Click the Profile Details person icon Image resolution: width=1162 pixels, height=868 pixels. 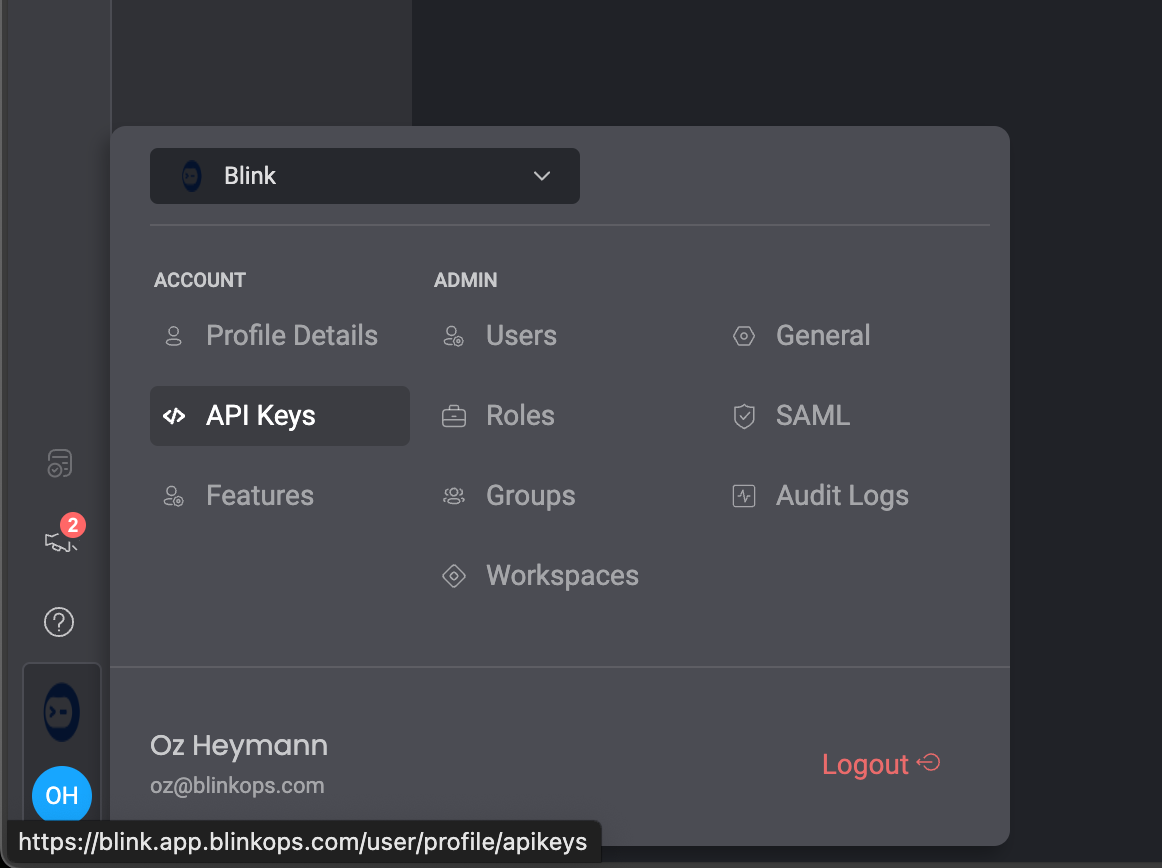click(173, 336)
